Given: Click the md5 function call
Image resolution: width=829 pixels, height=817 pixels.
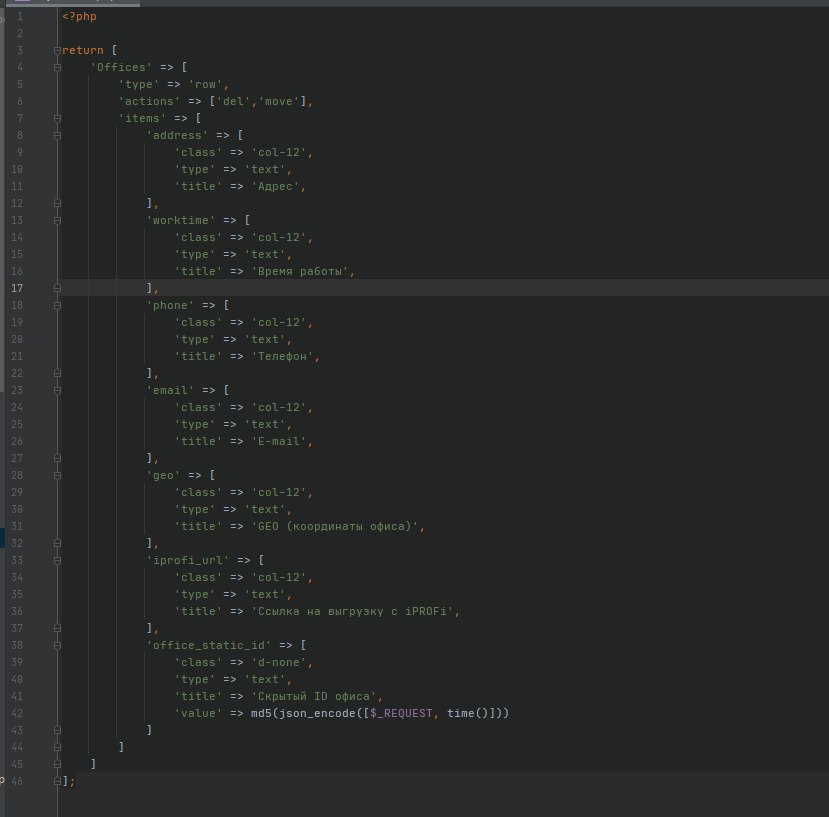Looking at the screenshot, I should coord(261,713).
